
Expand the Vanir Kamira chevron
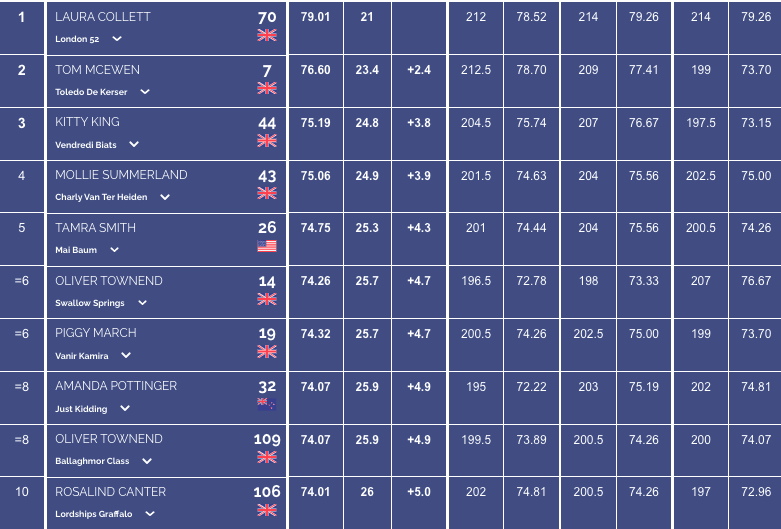pos(126,356)
